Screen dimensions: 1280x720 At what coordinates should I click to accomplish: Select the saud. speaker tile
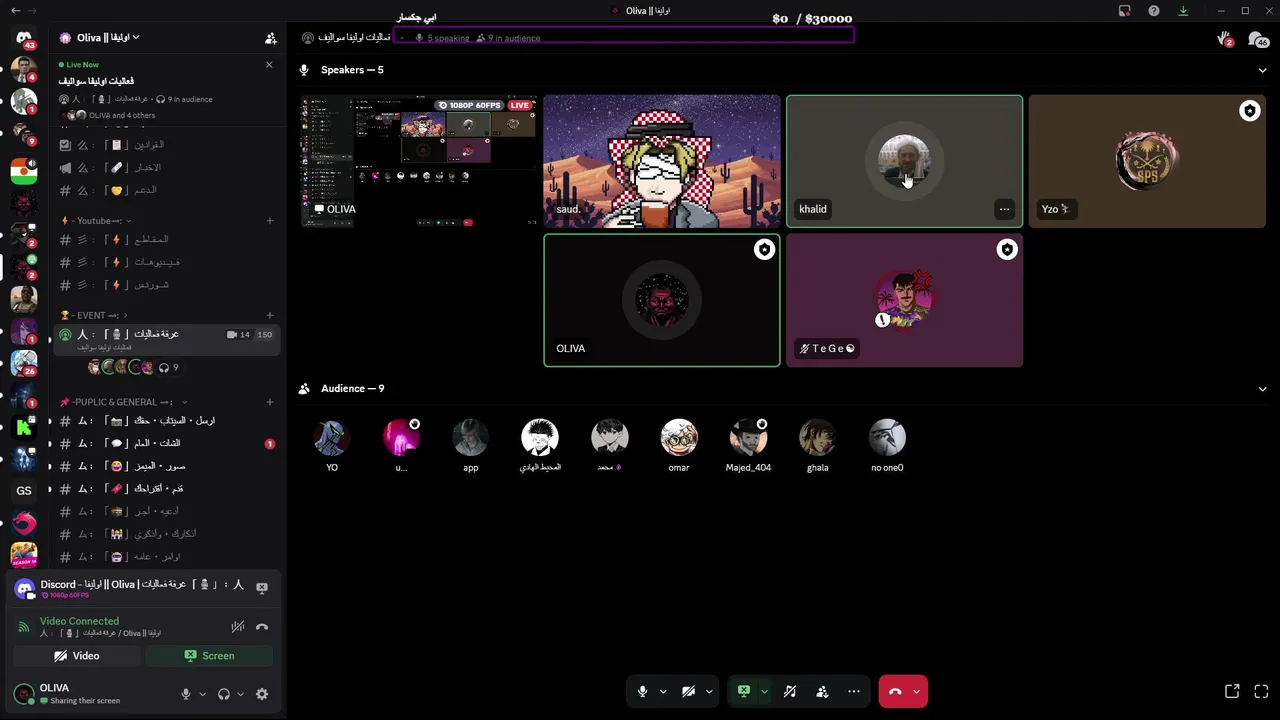(662, 161)
